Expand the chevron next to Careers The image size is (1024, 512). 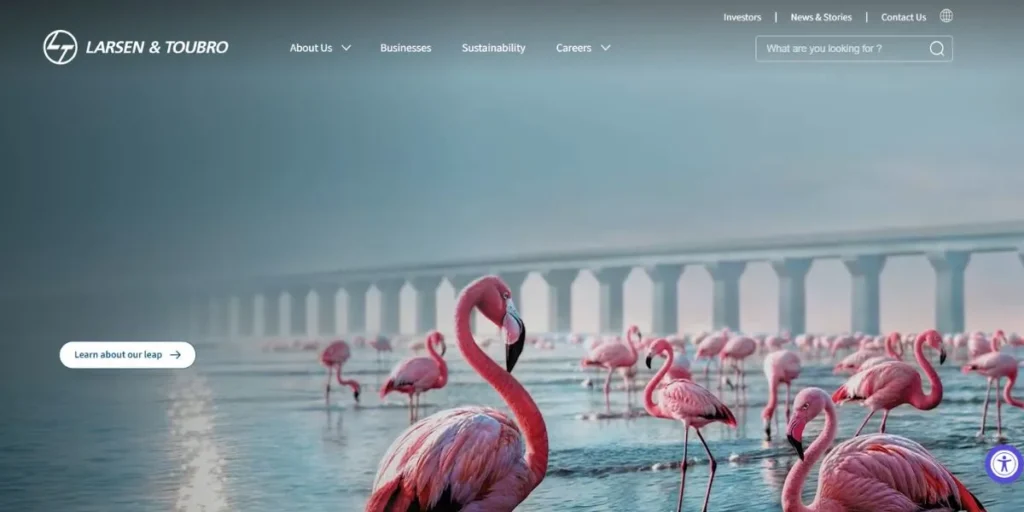(x=605, y=48)
